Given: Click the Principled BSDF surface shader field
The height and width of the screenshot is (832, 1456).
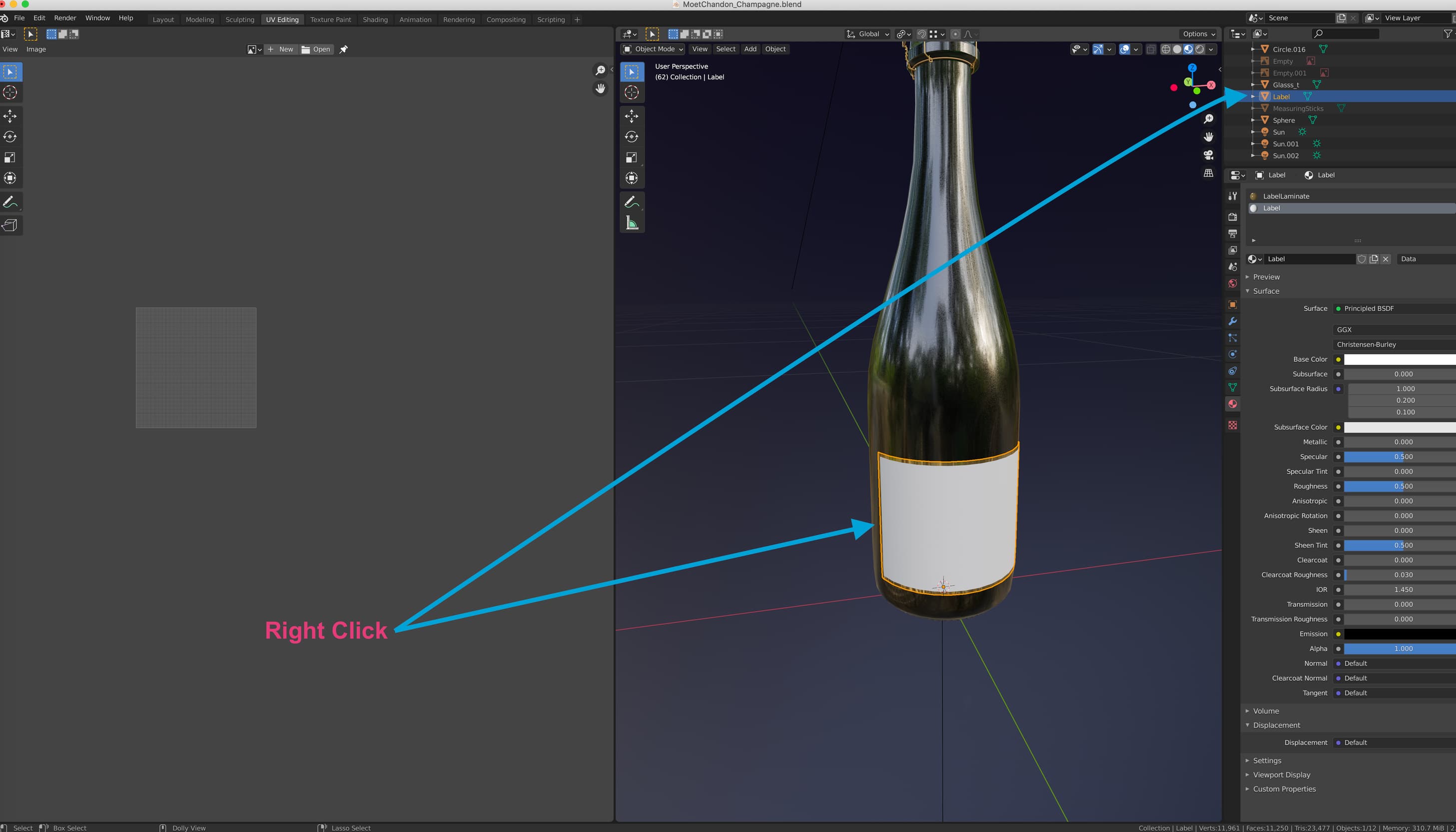Looking at the screenshot, I should pyautogui.click(x=1395, y=309).
